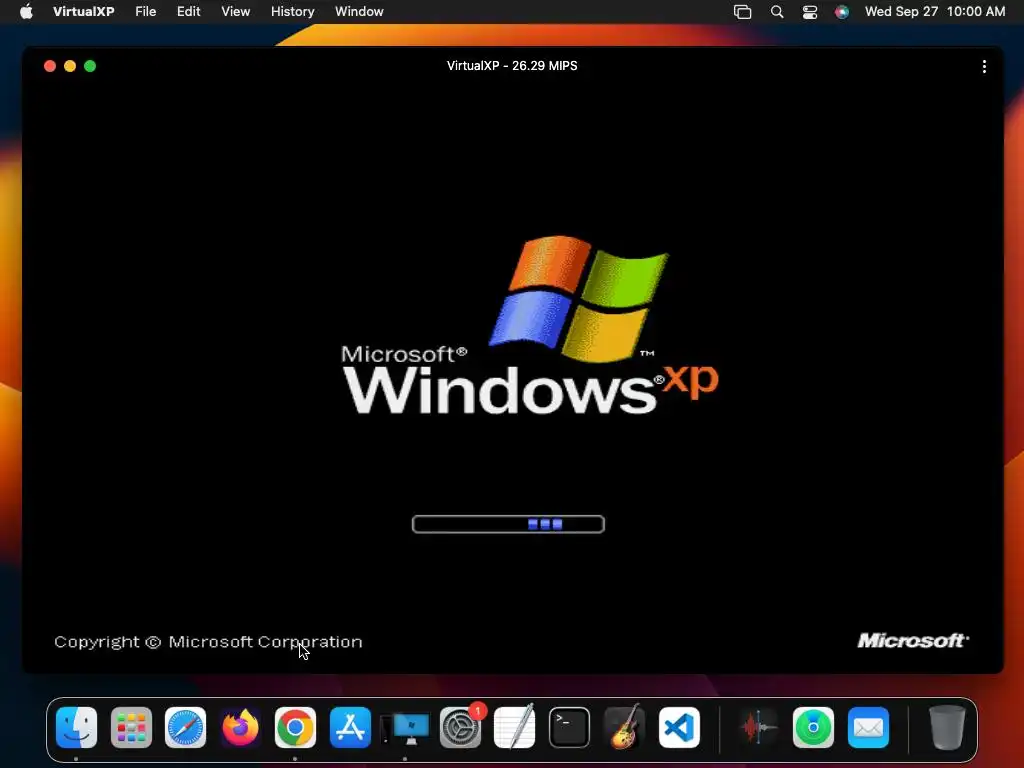Open Spotlight search in menu bar
This screenshot has width=1024, height=768.
(777, 12)
